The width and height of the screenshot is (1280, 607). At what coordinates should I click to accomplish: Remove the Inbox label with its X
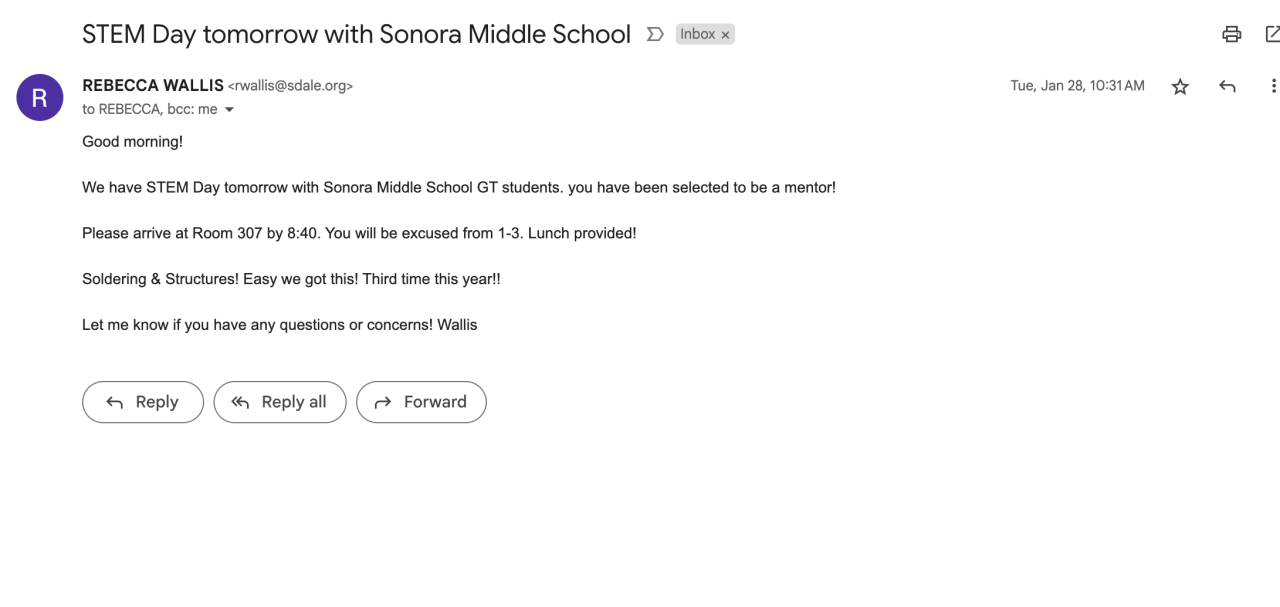(x=726, y=35)
